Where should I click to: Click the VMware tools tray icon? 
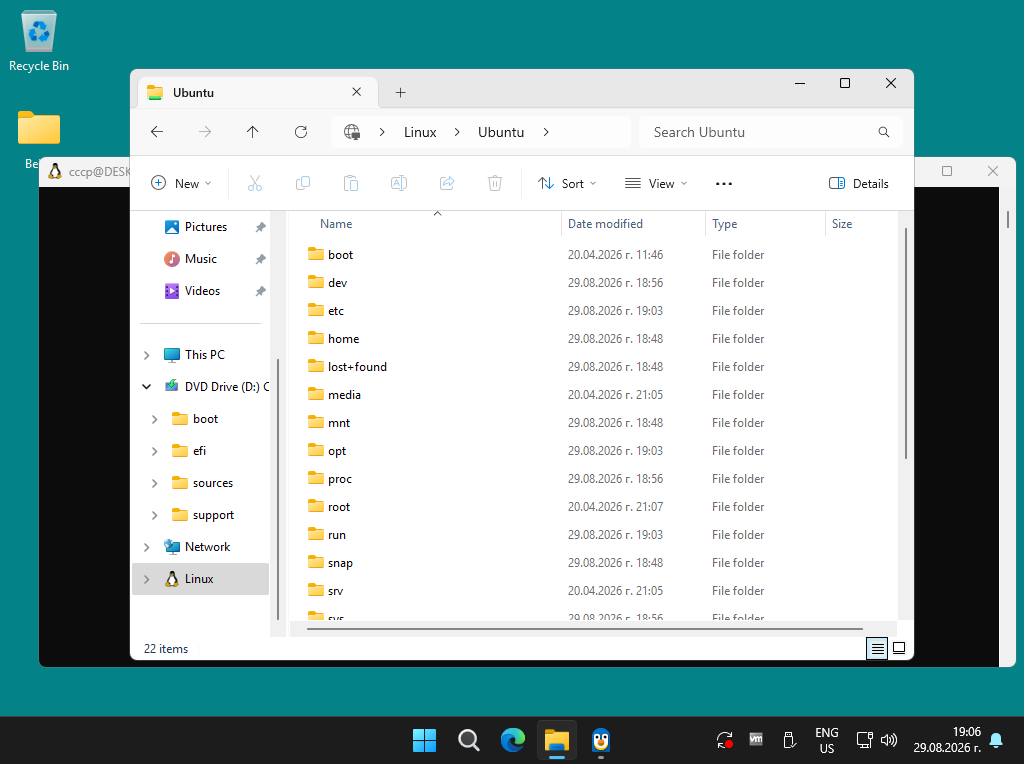(x=756, y=740)
